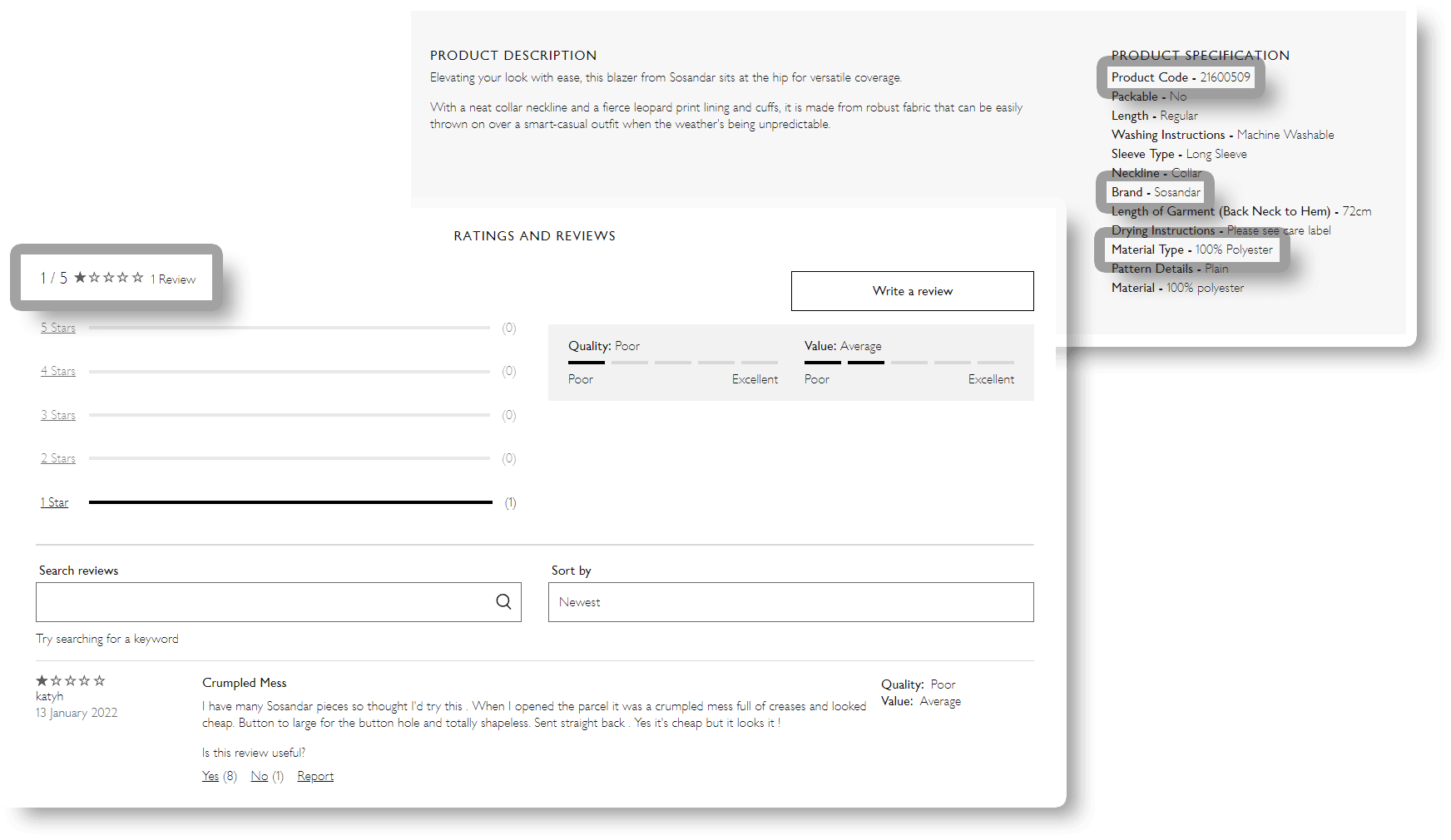Click Brand - Sosandar specification
This screenshot has height=840, width=1451.
coord(1156,192)
